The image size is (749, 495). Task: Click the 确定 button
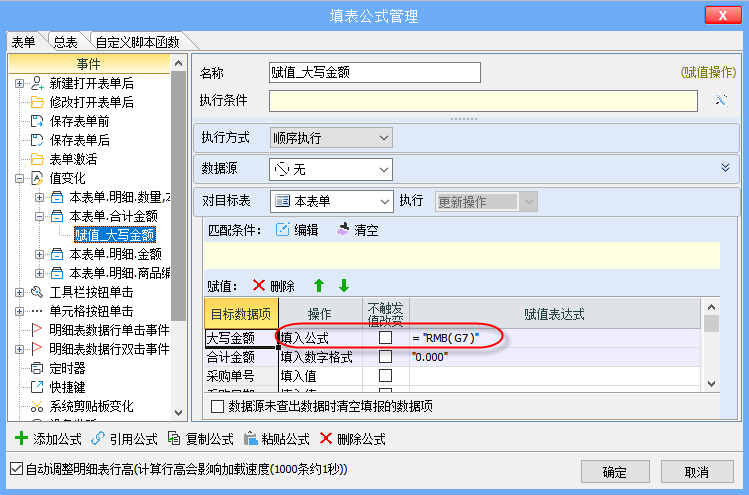coord(615,472)
